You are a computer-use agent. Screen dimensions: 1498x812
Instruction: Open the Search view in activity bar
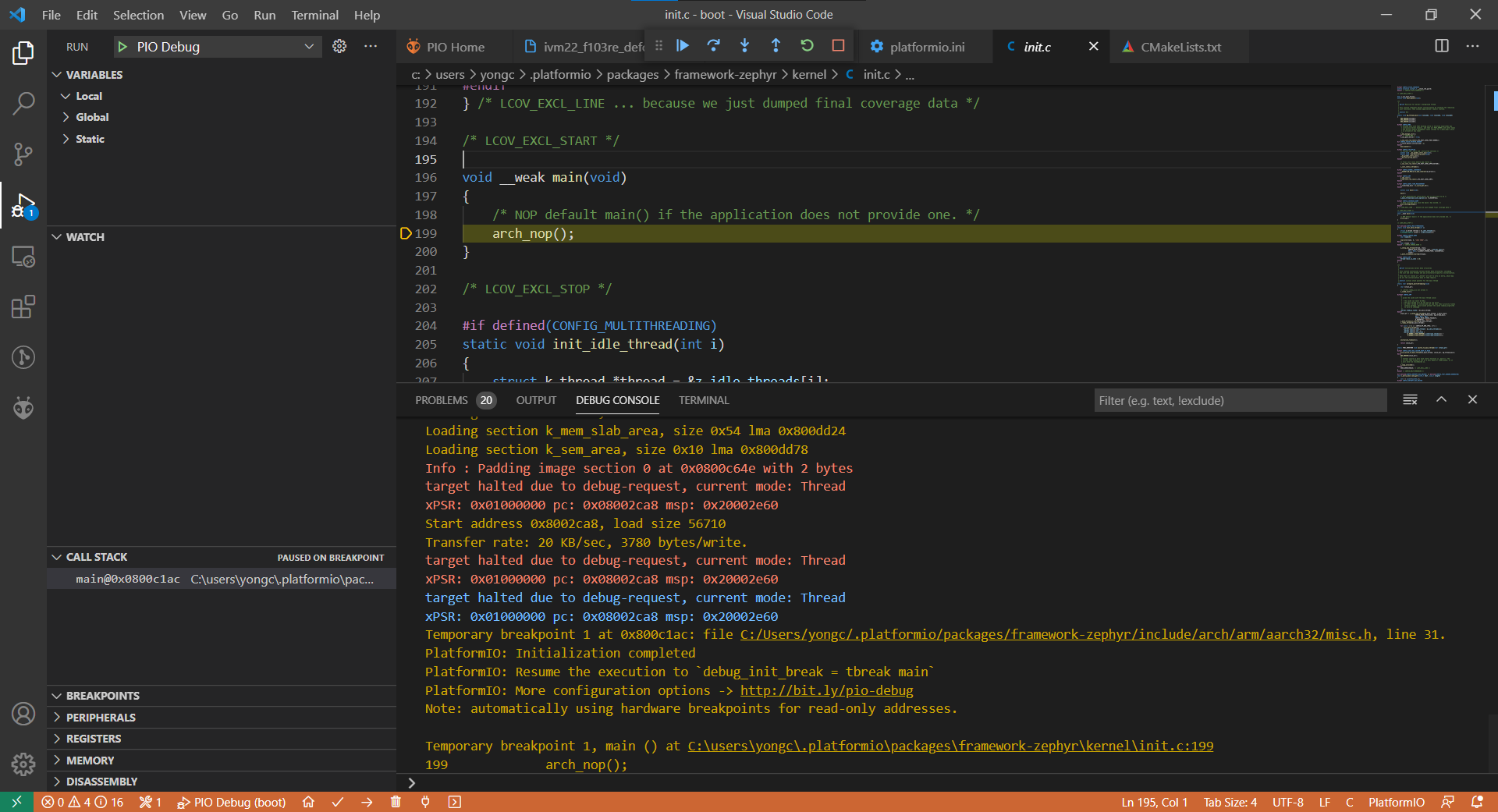(x=23, y=104)
